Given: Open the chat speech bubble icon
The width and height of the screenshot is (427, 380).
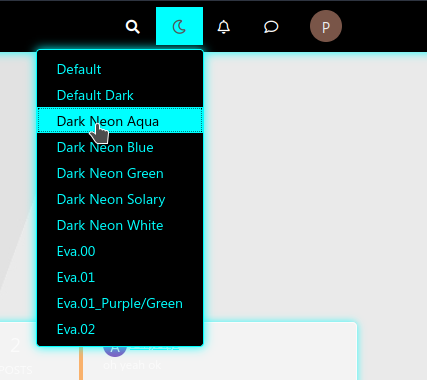Looking at the screenshot, I should [271, 27].
